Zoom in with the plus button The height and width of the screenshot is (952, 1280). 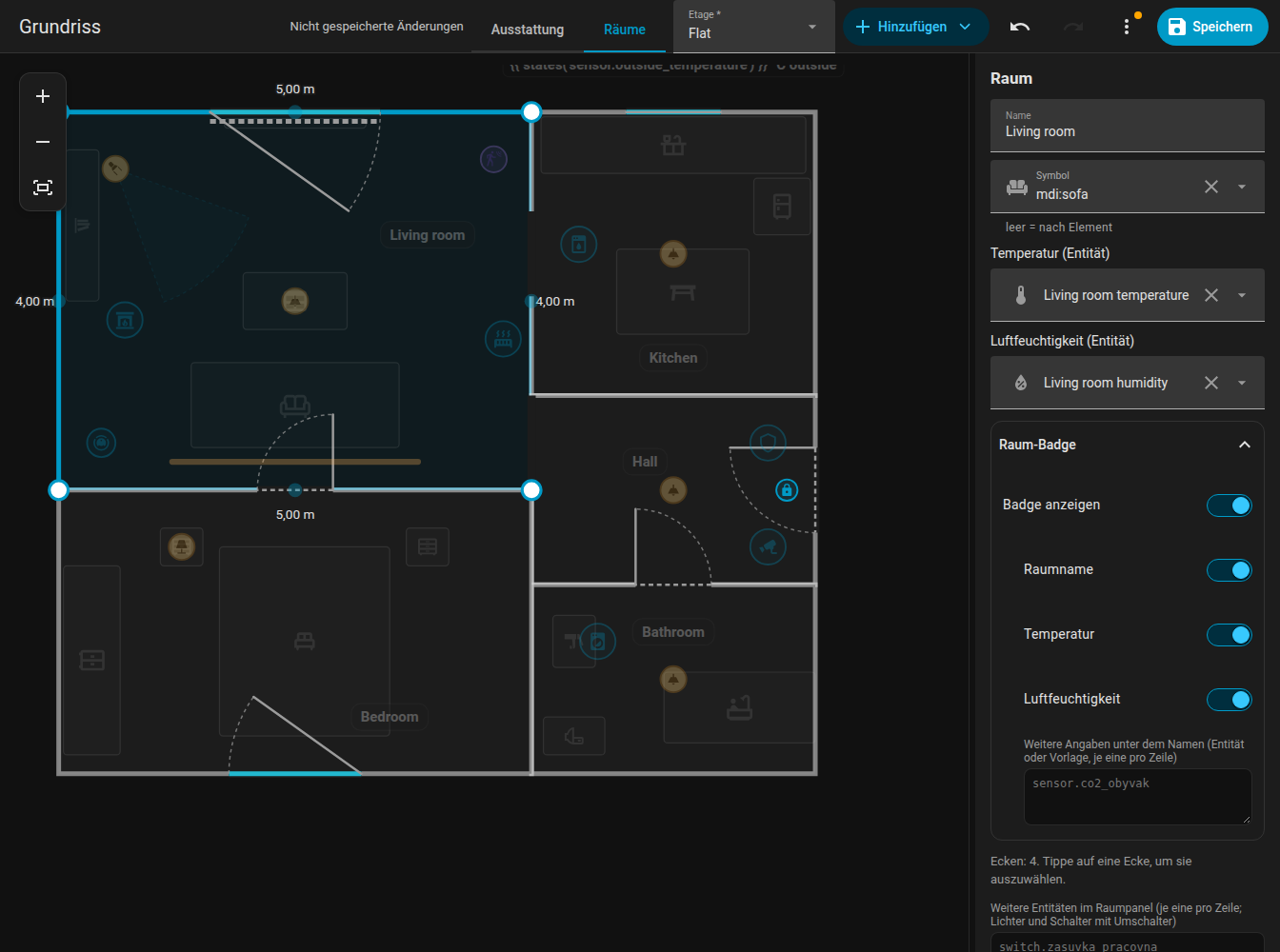[x=43, y=96]
